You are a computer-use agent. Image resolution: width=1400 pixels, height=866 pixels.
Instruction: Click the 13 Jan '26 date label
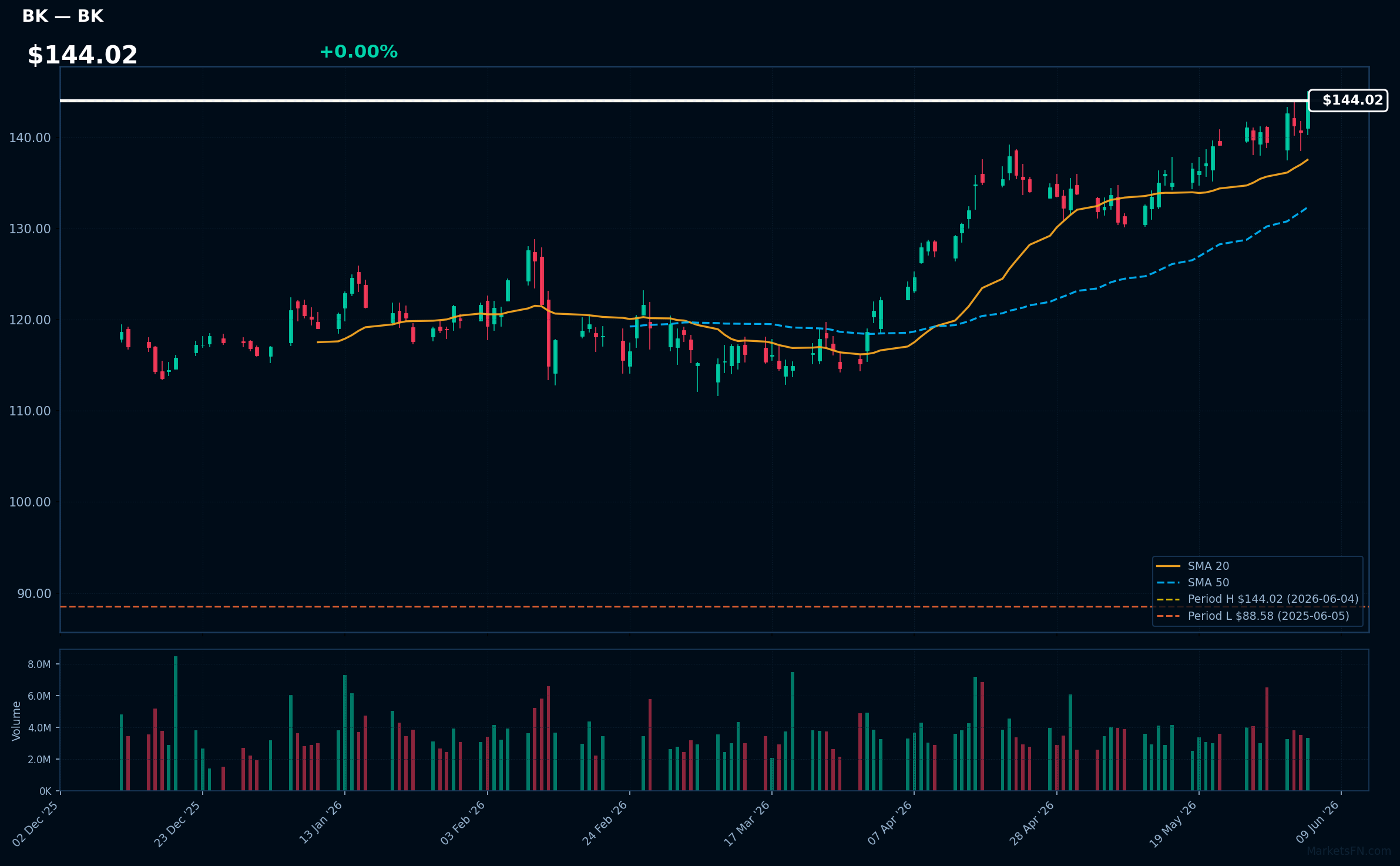point(321,823)
